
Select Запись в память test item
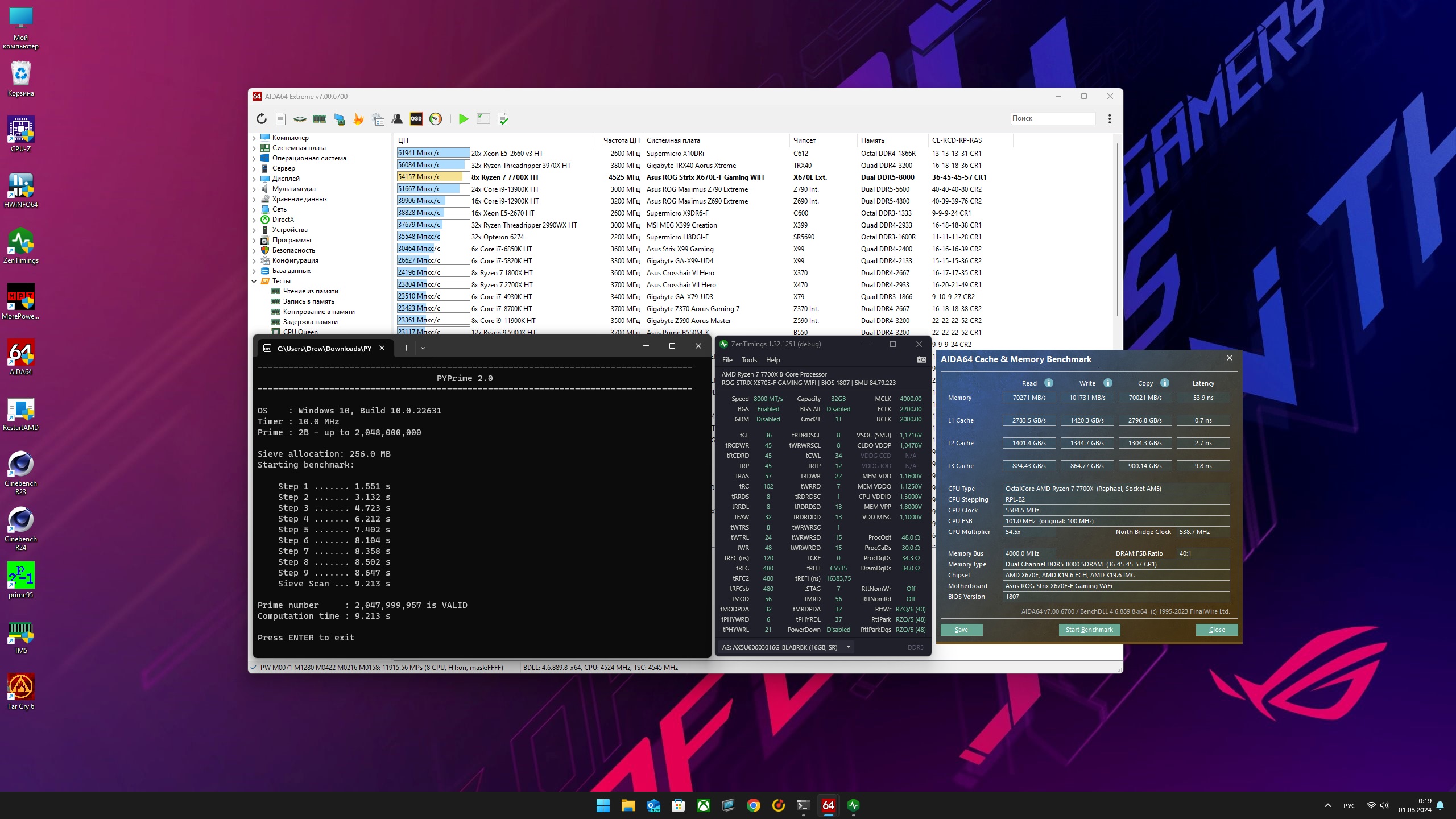coord(309,301)
